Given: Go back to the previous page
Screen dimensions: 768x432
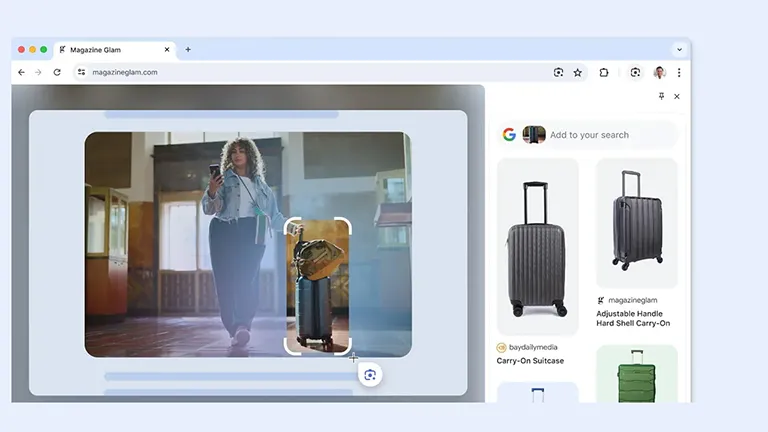Looking at the screenshot, I should [x=21, y=72].
